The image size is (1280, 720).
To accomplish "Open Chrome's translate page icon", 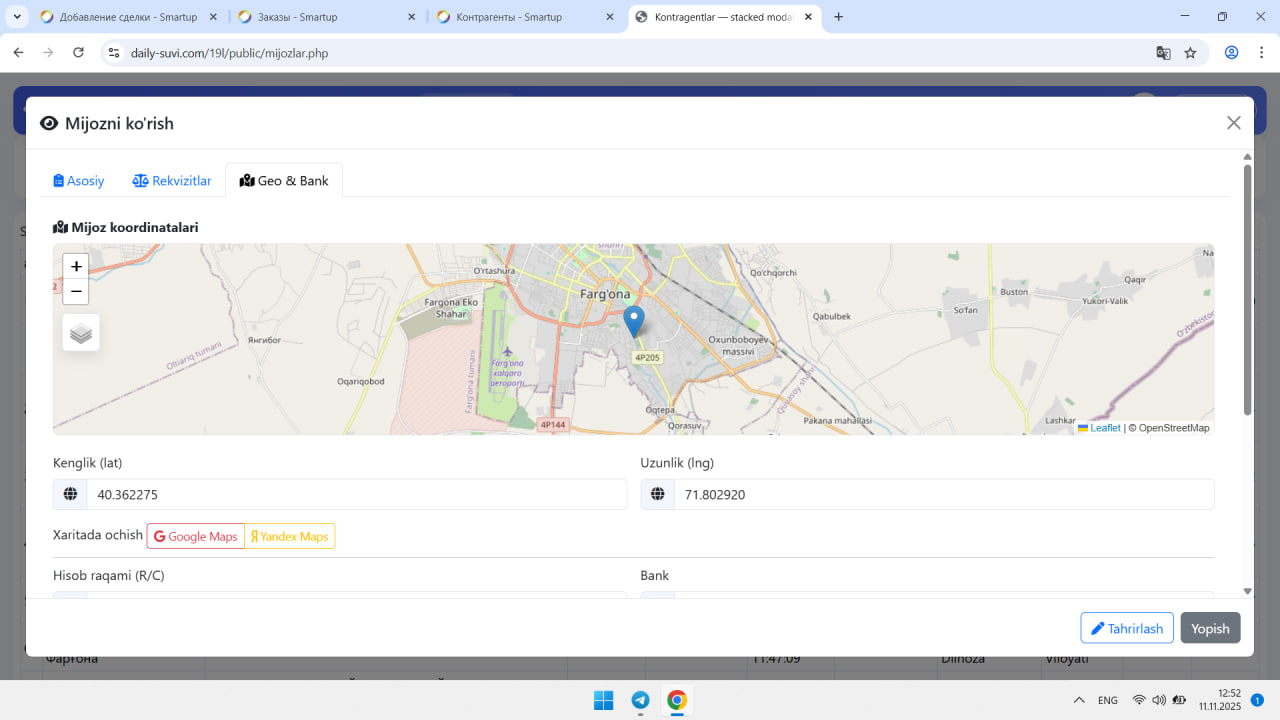I will coord(1163,53).
